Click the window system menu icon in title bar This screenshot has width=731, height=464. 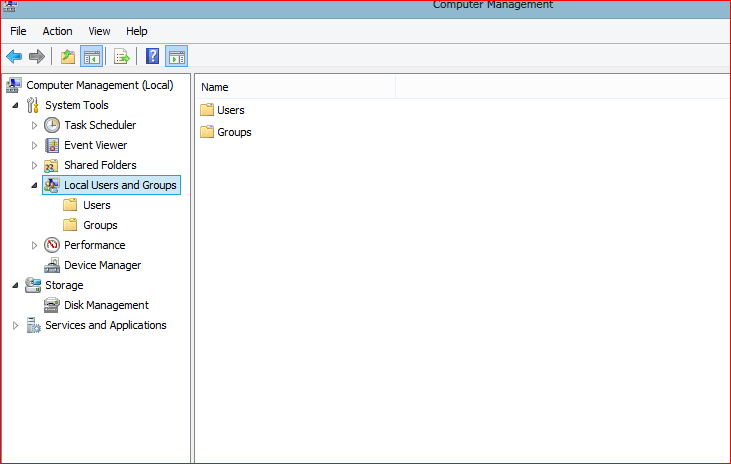[x=10, y=6]
